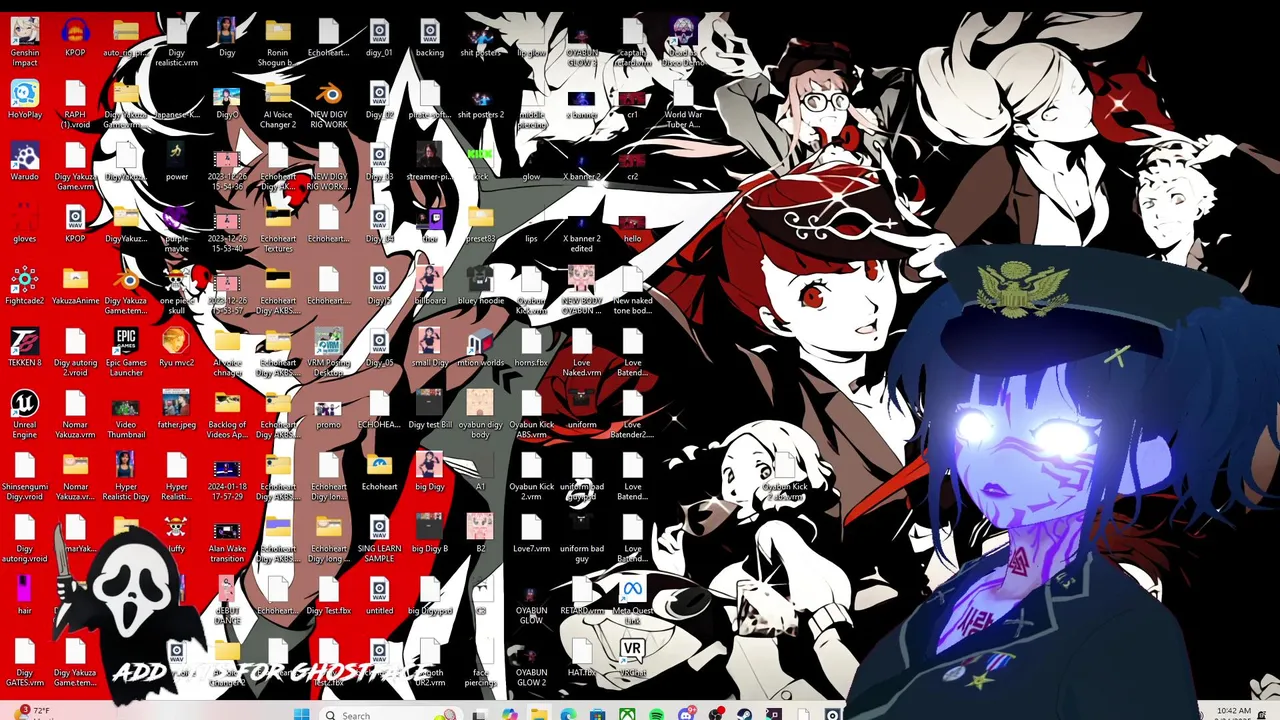Open the Windows Start menu
Viewport: 1280px width, 720px height.
pos(301,714)
